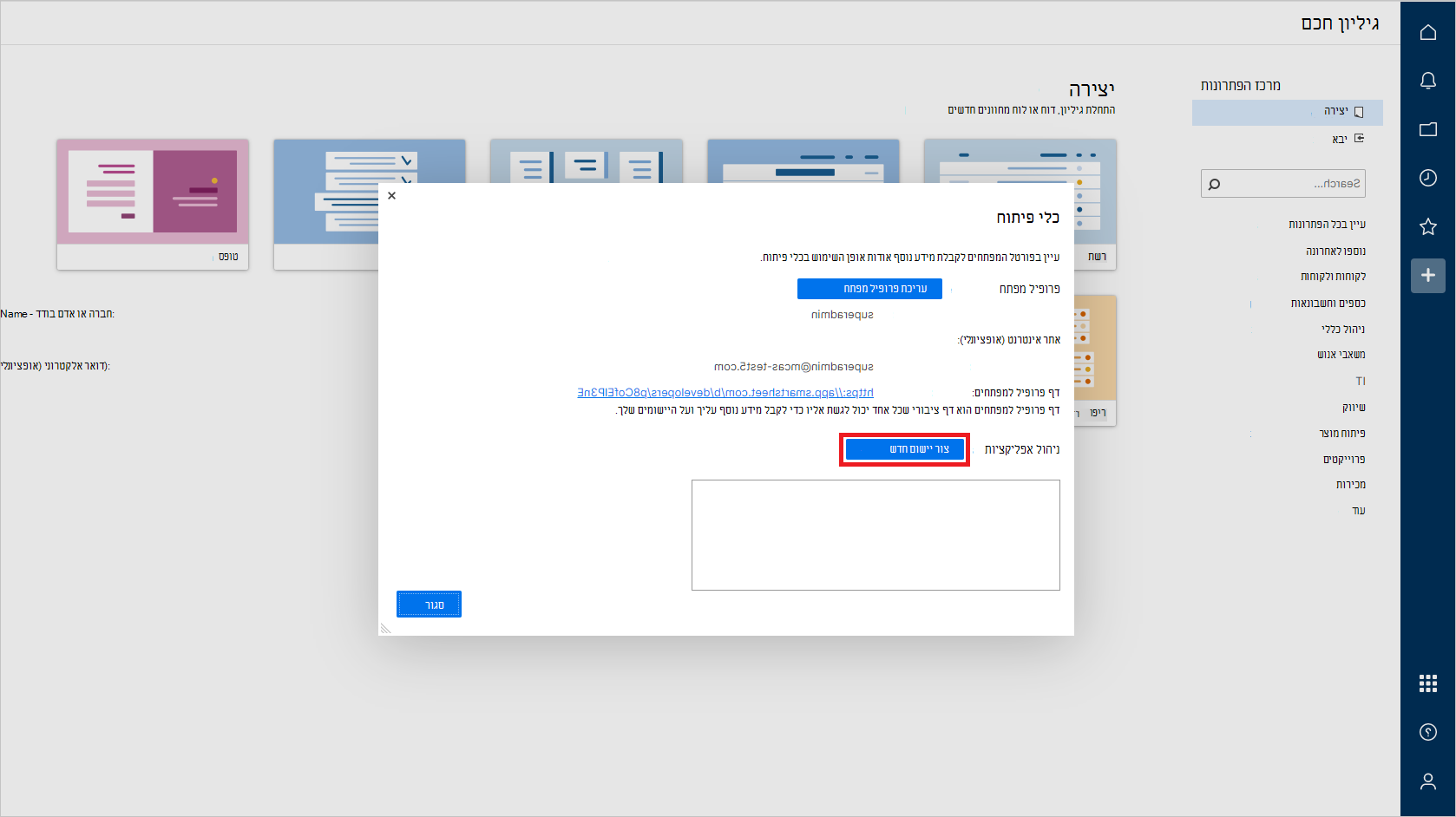Image resolution: width=1456 pixels, height=817 pixels.
Task: Select יבא in the solution center
Action: click(1340, 139)
